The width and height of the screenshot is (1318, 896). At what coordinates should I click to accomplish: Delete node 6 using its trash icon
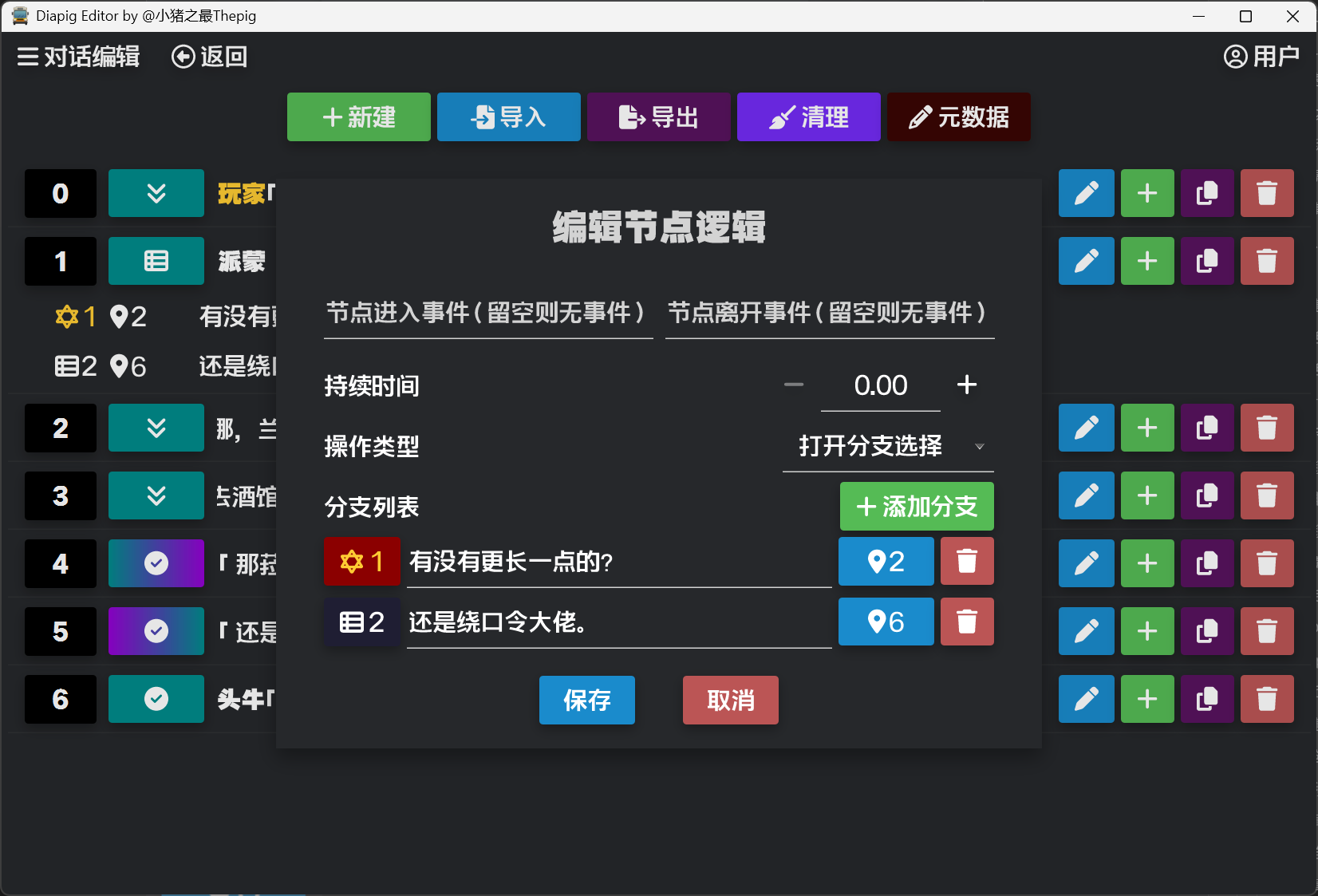[1266, 700]
